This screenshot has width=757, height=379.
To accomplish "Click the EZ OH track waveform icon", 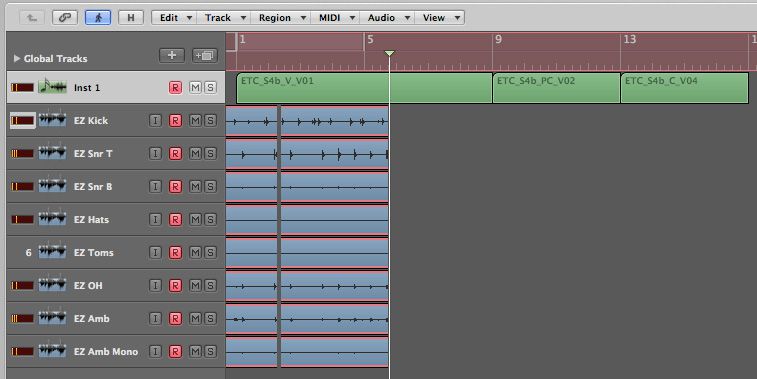I will click(x=52, y=285).
